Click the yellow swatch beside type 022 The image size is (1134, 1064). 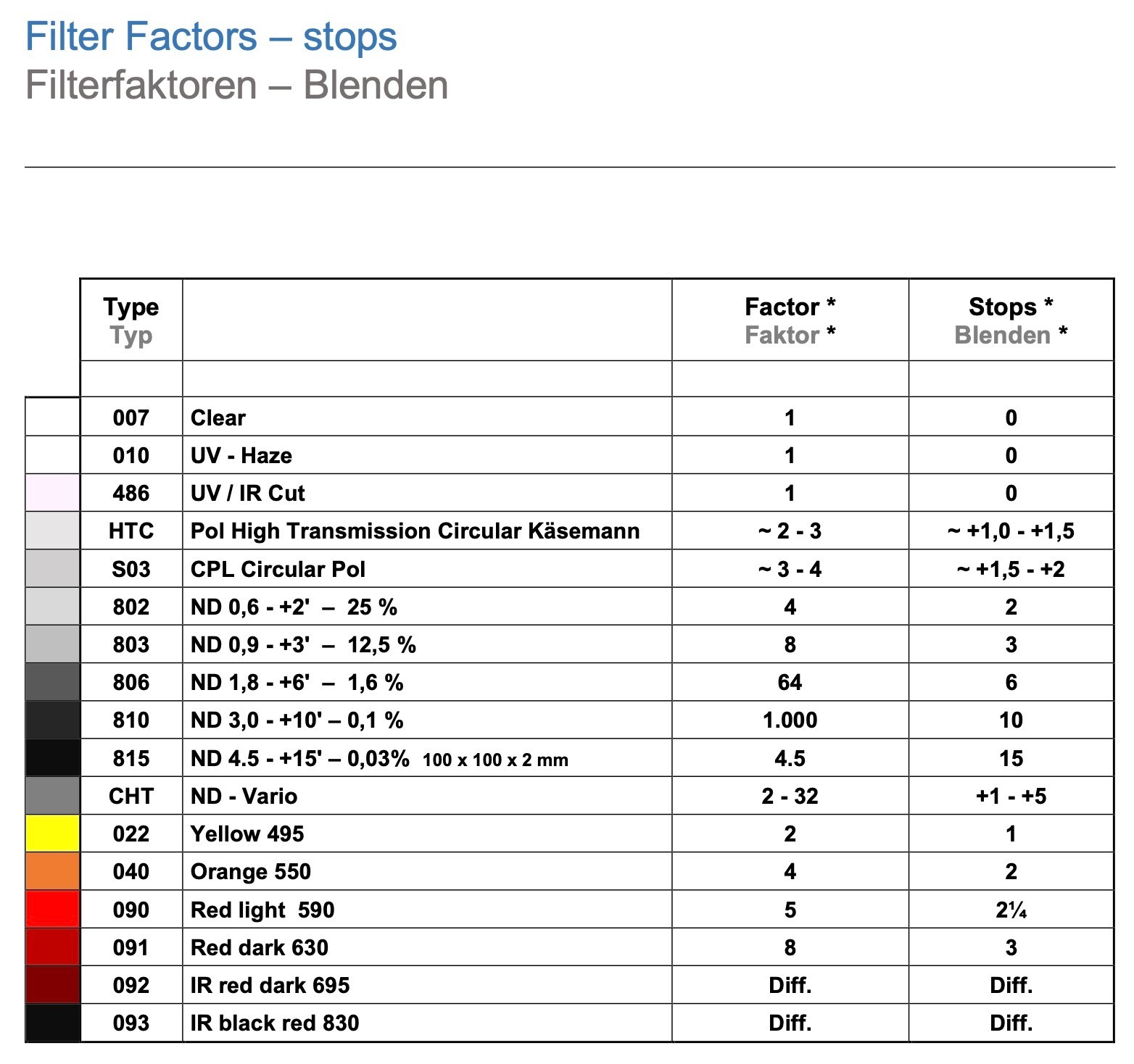(x=52, y=834)
